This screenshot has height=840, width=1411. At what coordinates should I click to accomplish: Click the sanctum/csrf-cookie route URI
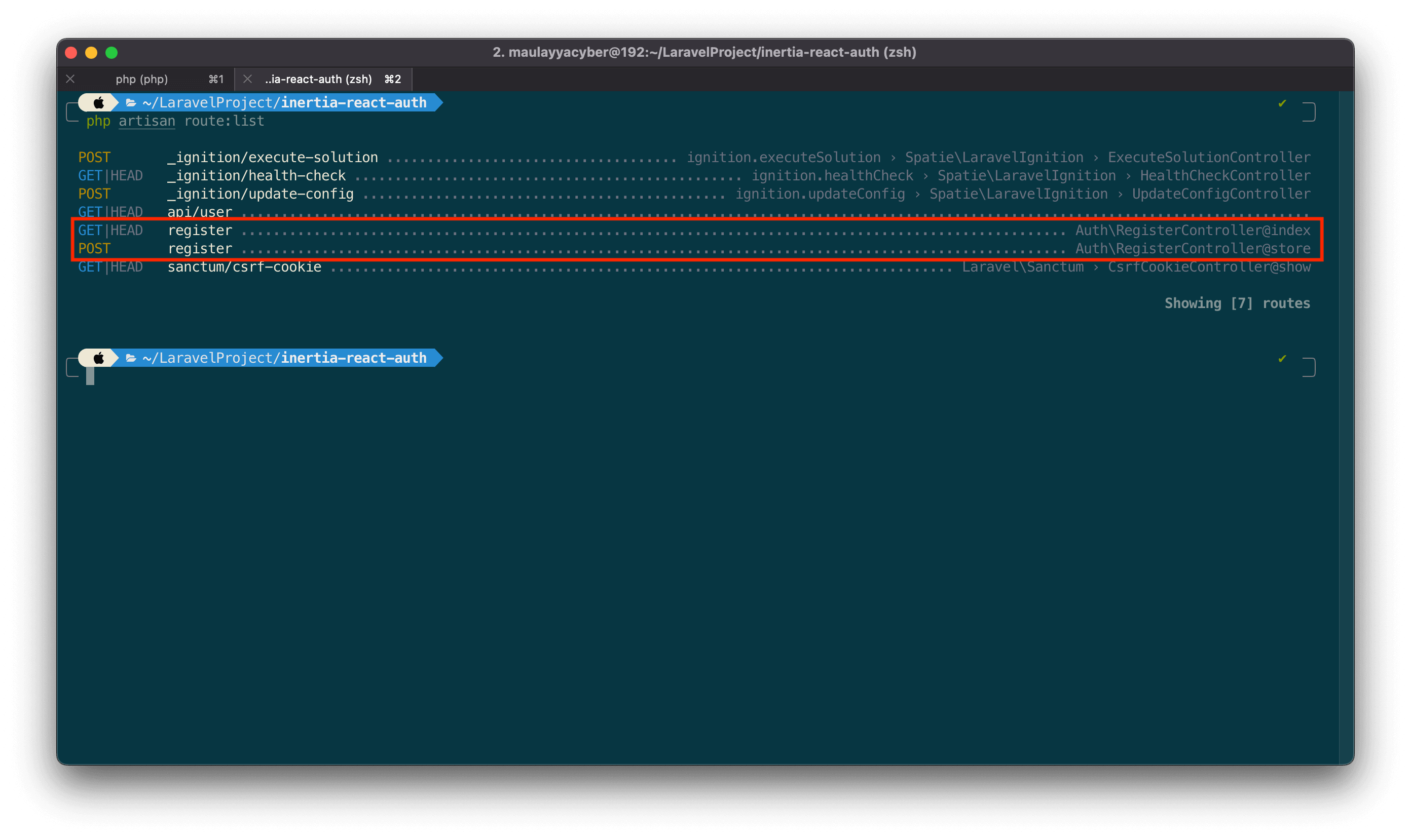[x=244, y=266]
